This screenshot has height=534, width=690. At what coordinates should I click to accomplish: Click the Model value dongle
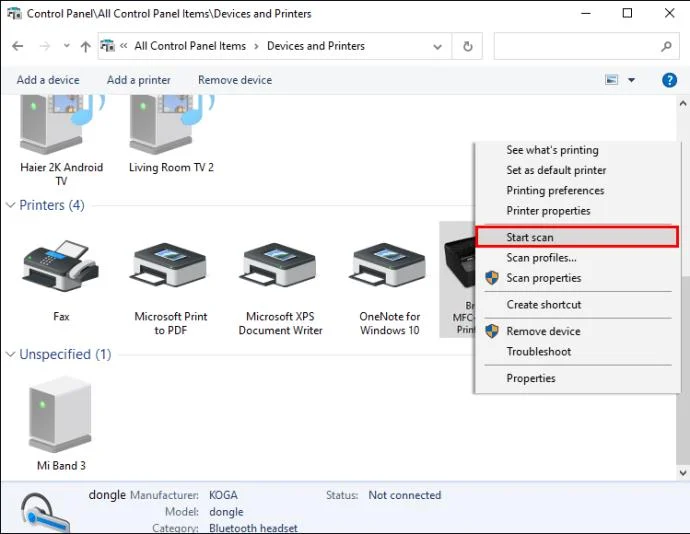[226, 512]
